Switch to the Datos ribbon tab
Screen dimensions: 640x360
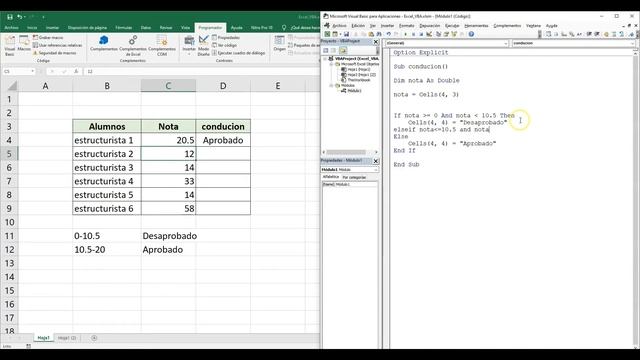(x=146, y=28)
